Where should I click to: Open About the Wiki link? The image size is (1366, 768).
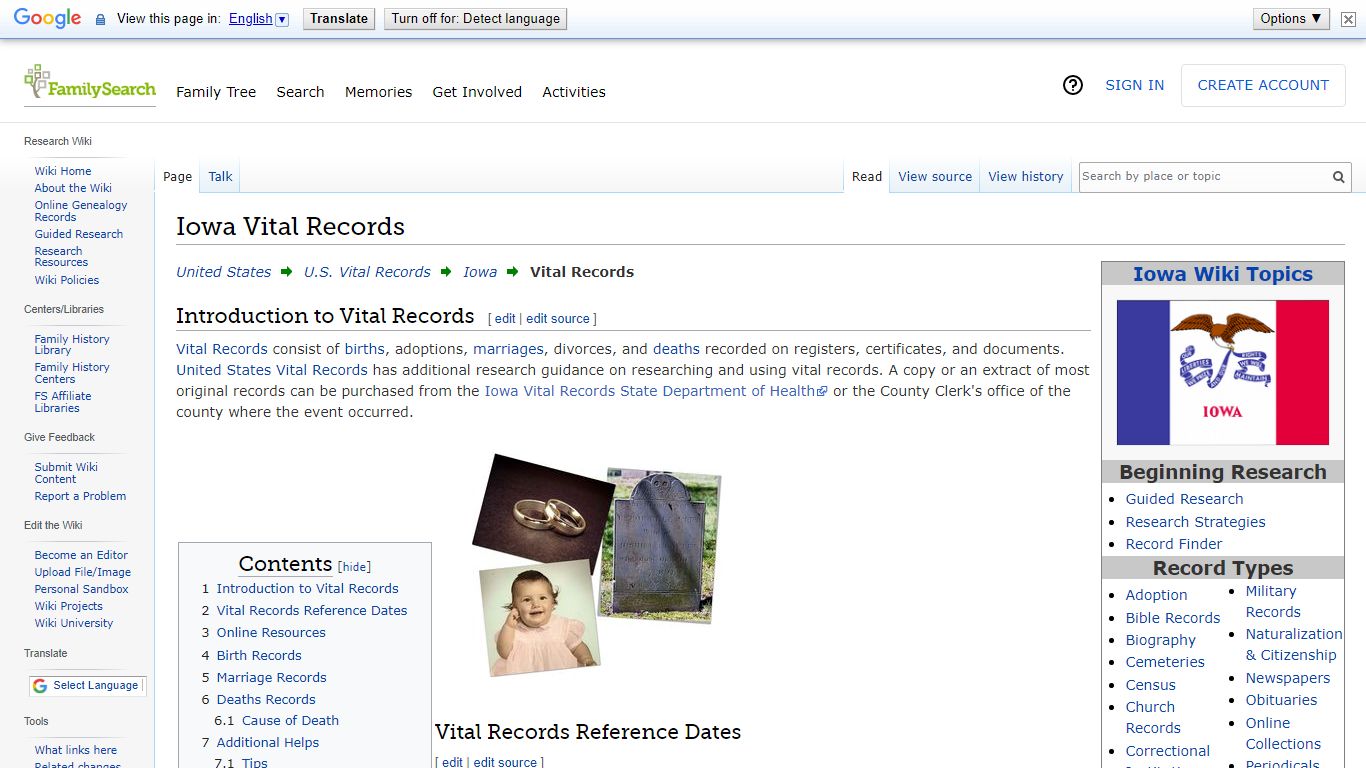click(x=73, y=188)
